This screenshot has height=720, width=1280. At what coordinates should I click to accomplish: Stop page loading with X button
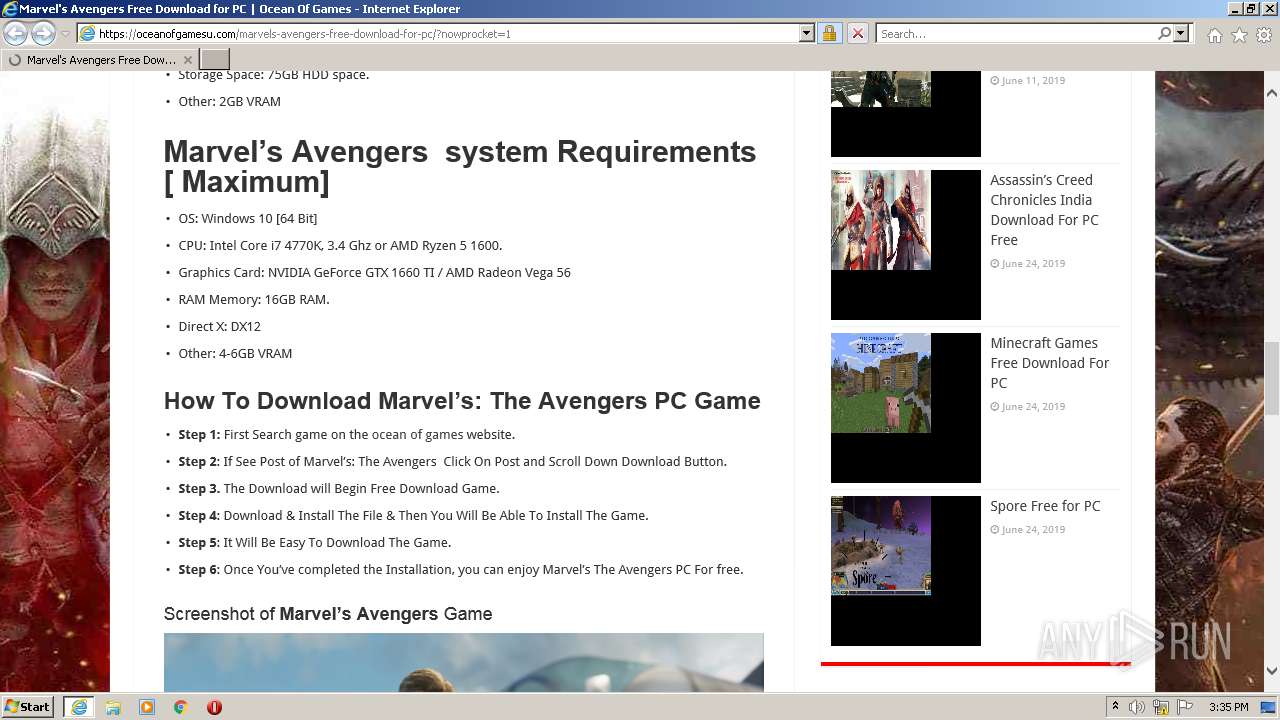(857, 33)
